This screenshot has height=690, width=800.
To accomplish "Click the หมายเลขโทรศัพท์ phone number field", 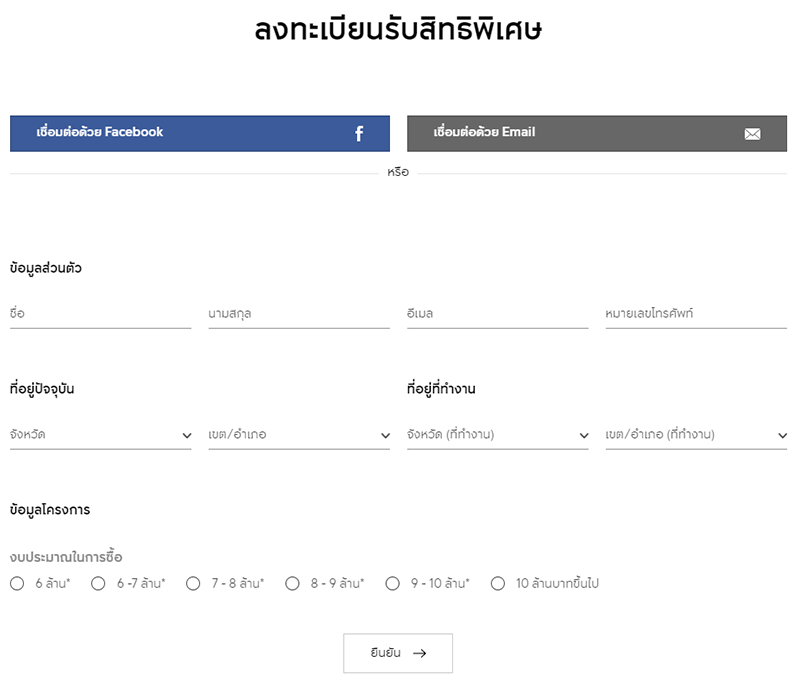I will click(x=696, y=314).
